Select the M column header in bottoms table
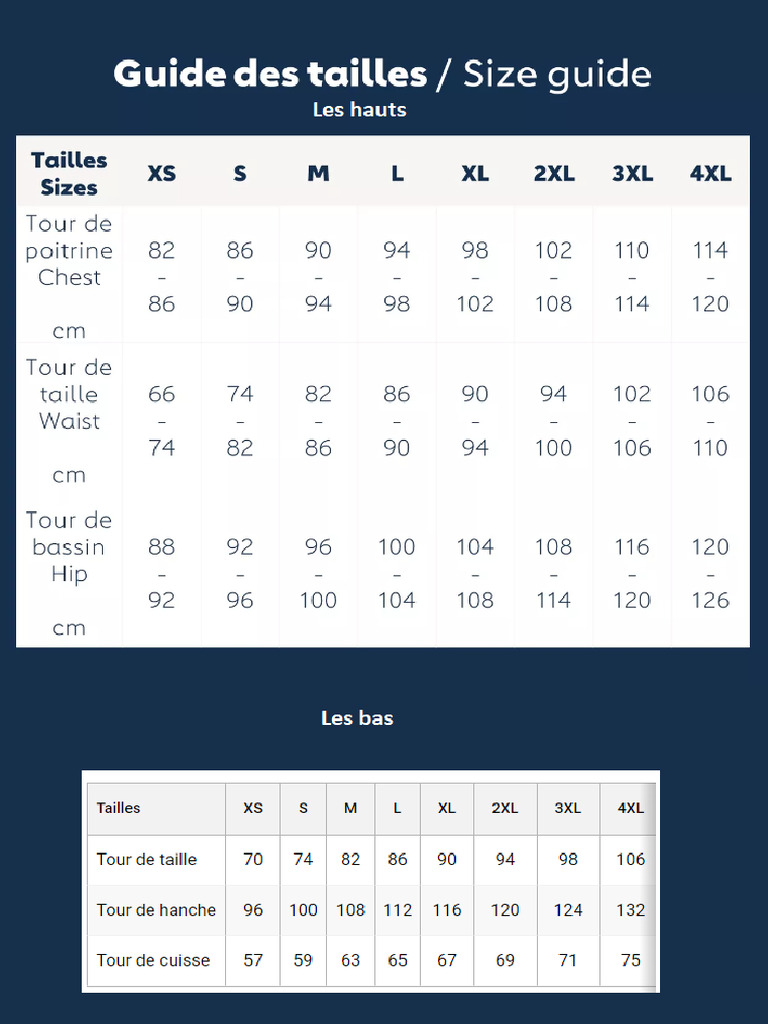768x1024 pixels. click(x=350, y=808)
